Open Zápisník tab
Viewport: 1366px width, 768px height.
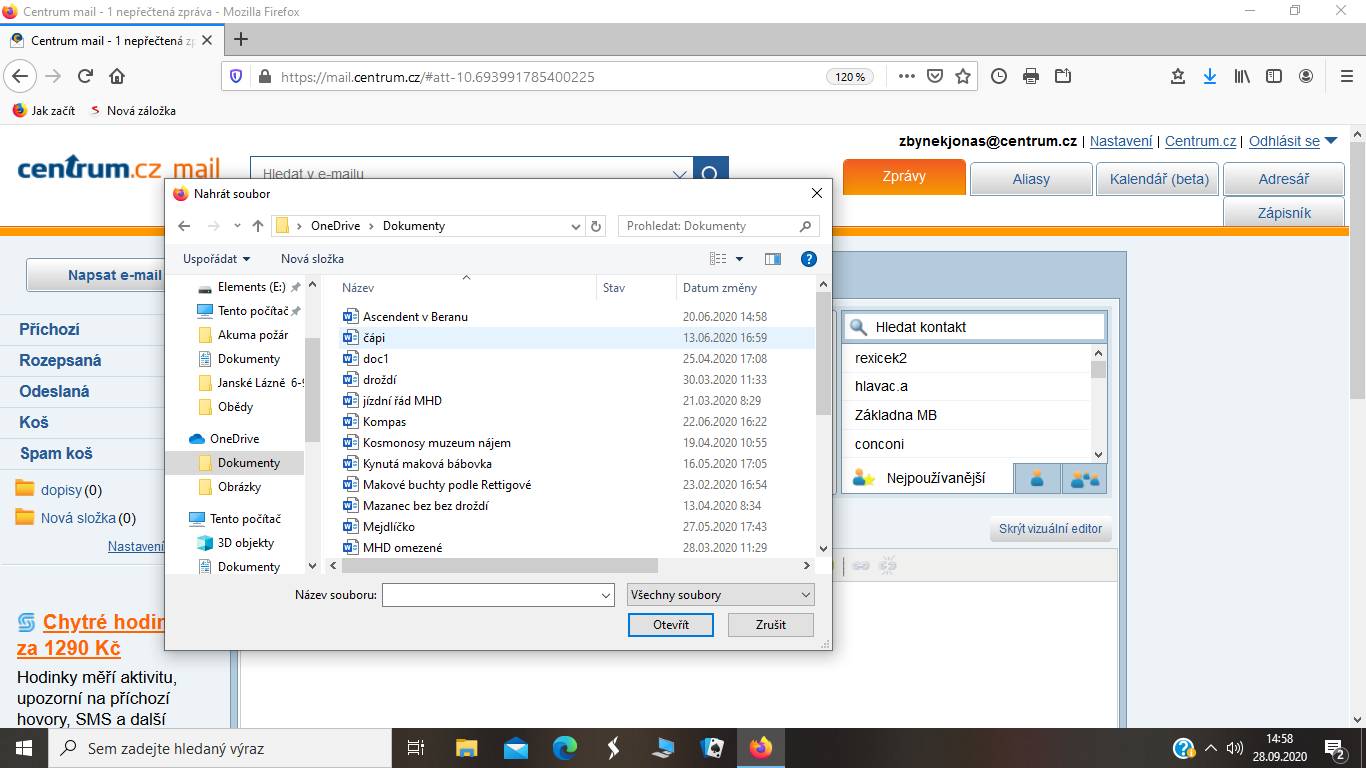(x=1284, y=212)
